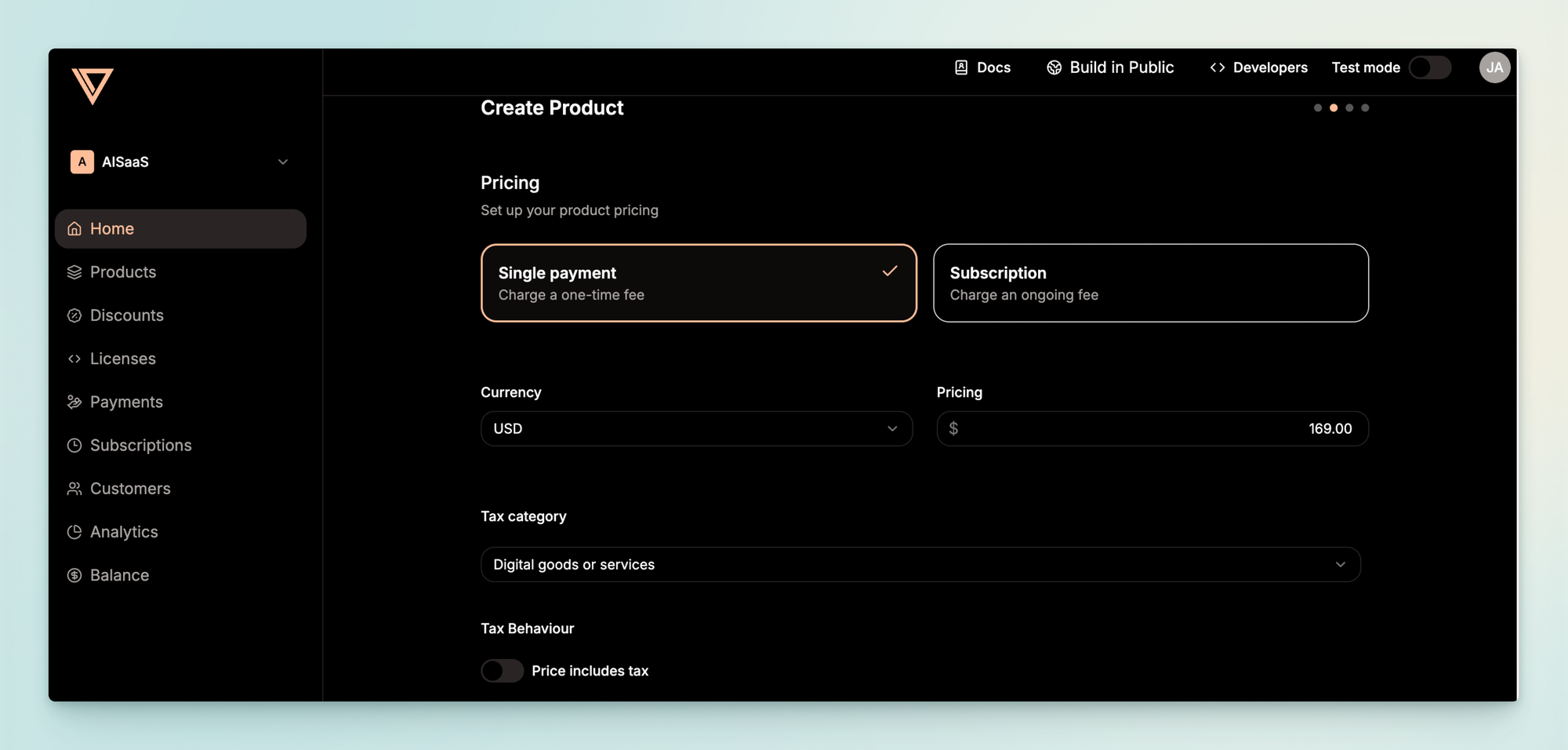Toggle Price includes tax switch
1568x750 pixels.
(x=502, y=671)
